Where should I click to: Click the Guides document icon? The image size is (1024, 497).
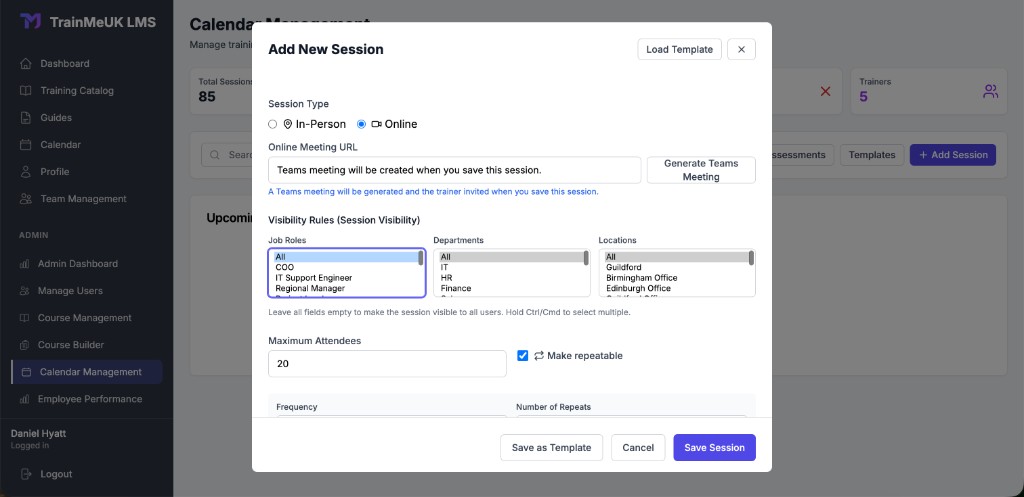(25, 118)
